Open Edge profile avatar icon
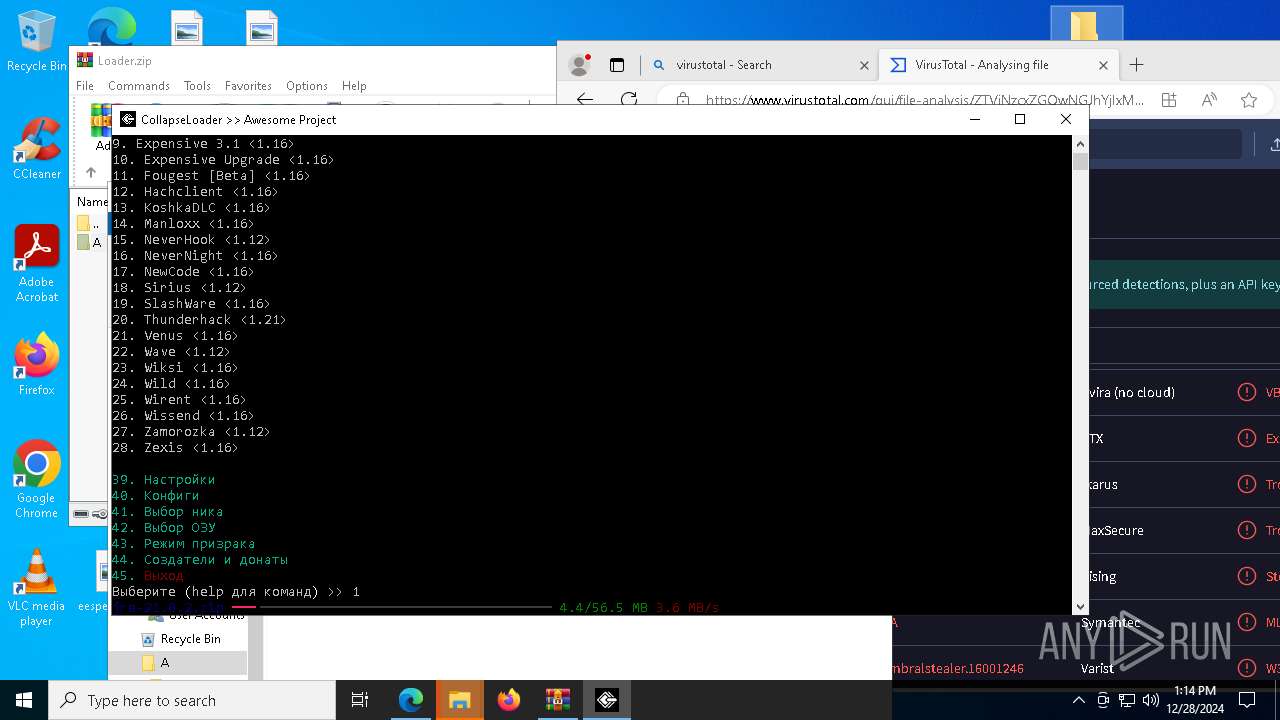This screenshot has height=720, width=1280. click(579, 65)
